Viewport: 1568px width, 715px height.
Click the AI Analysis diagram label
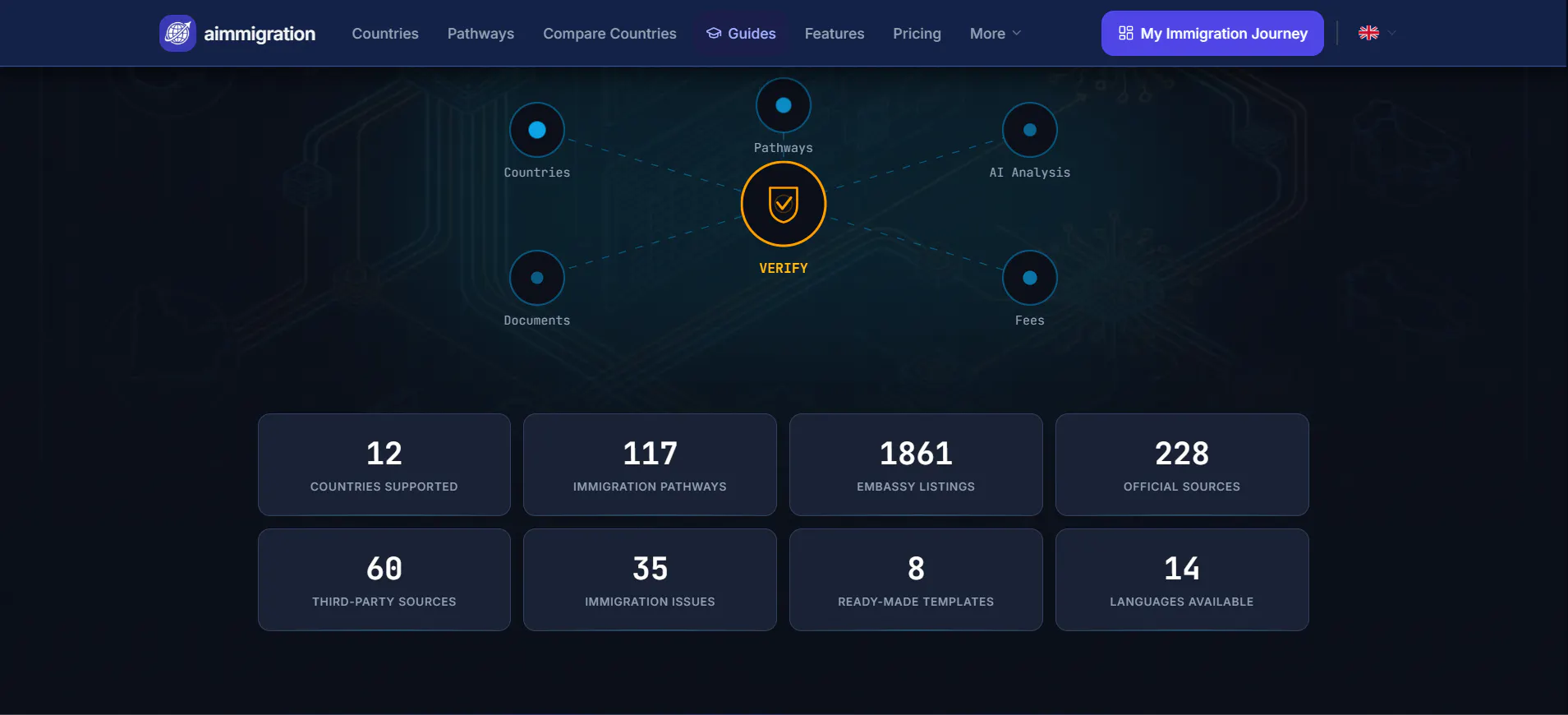click(1030, 173)
